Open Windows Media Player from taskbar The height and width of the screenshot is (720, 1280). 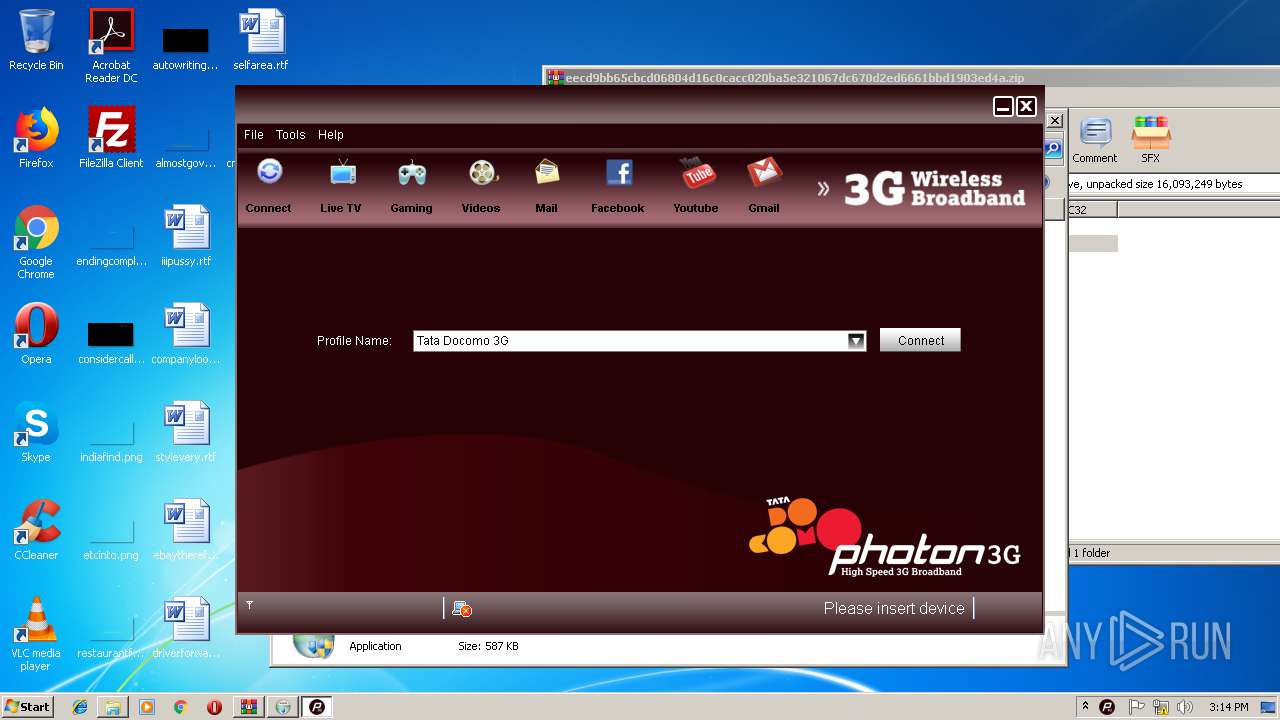click(147, 707)
